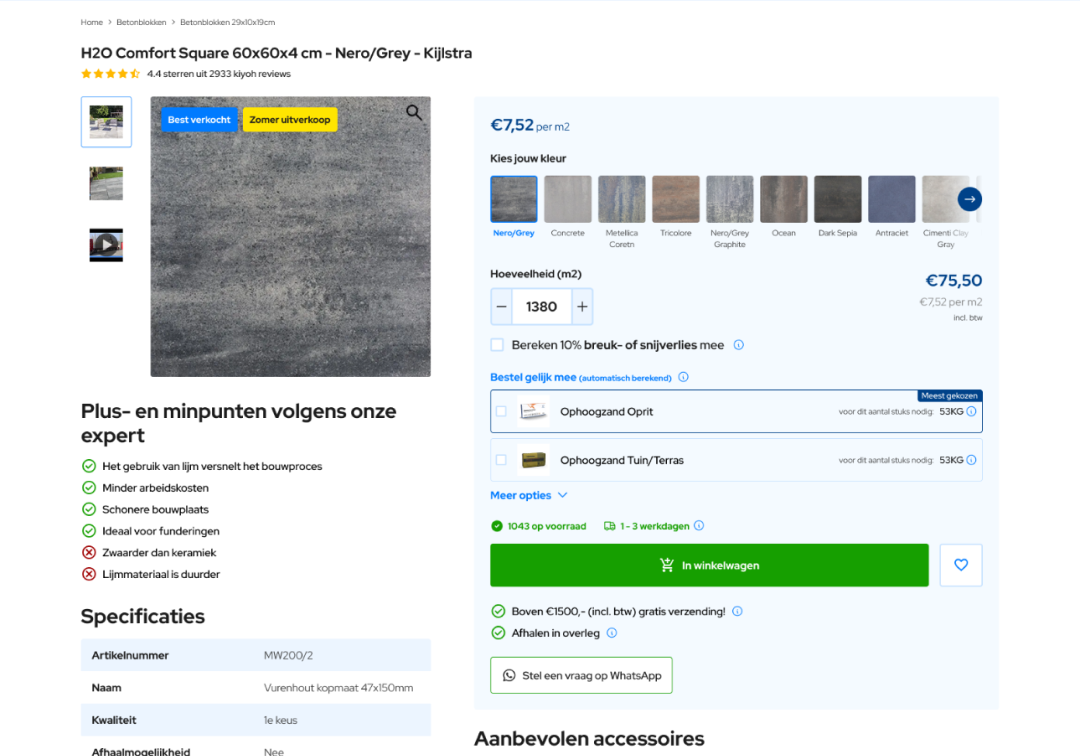
Task: Click the Aanbevolen accessoires heading
Action: click(589, 739)
